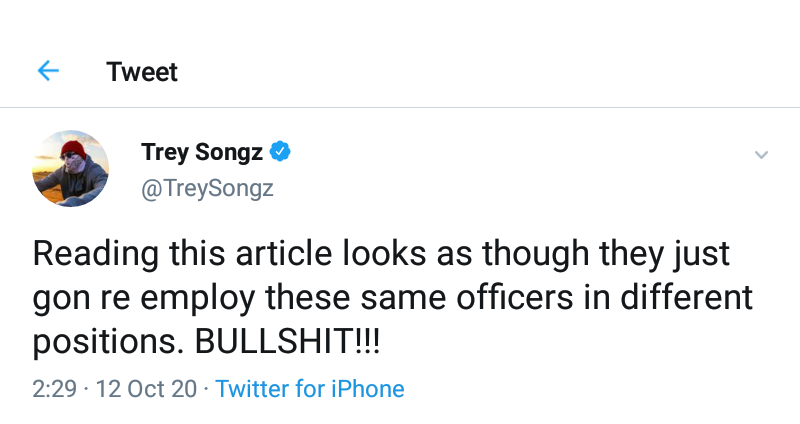Expand the tweet options chevron
Viewport: 800px width, 424px height.
(x=761, y=155)
